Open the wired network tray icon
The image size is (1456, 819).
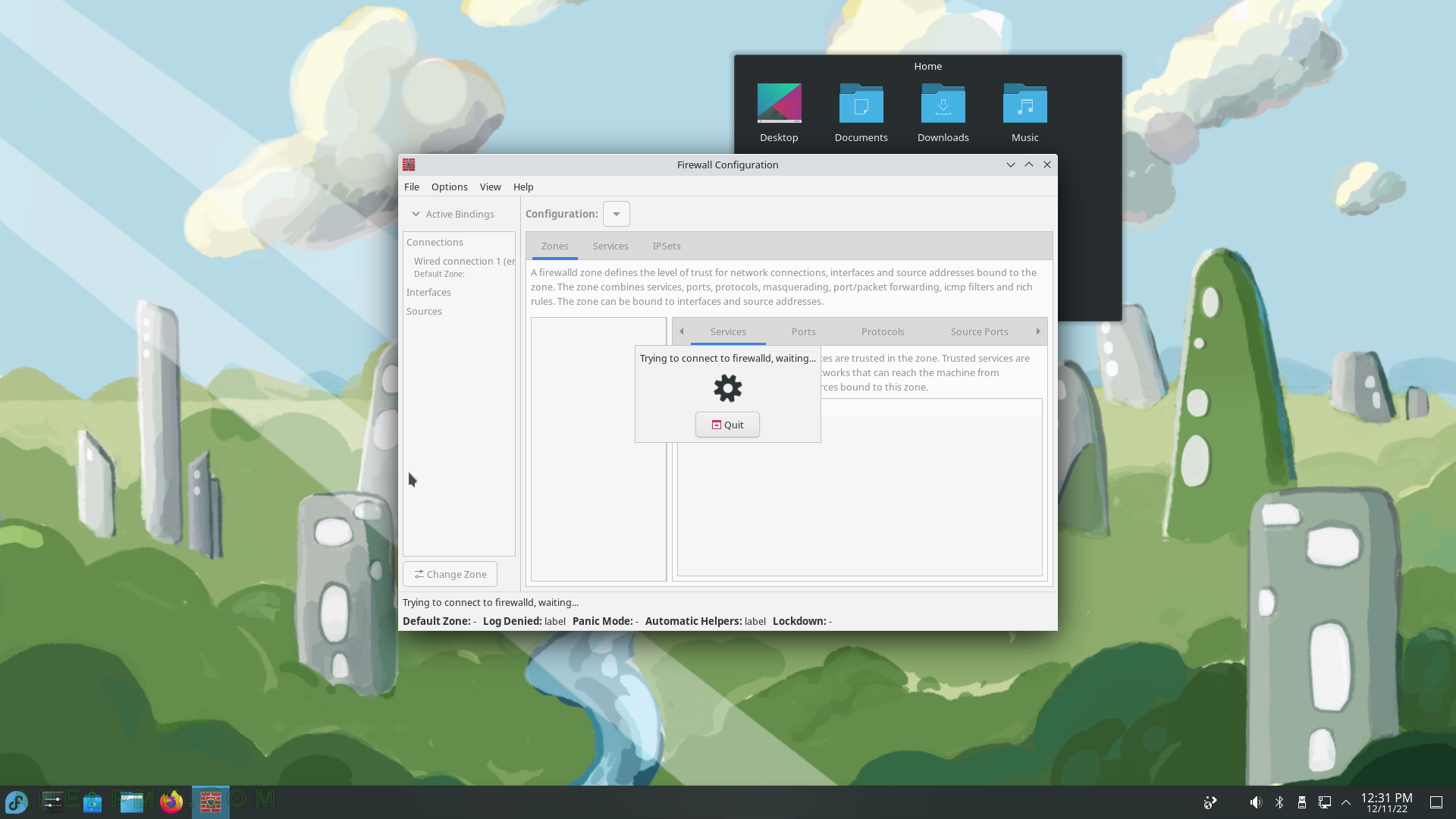[1325, 802]
